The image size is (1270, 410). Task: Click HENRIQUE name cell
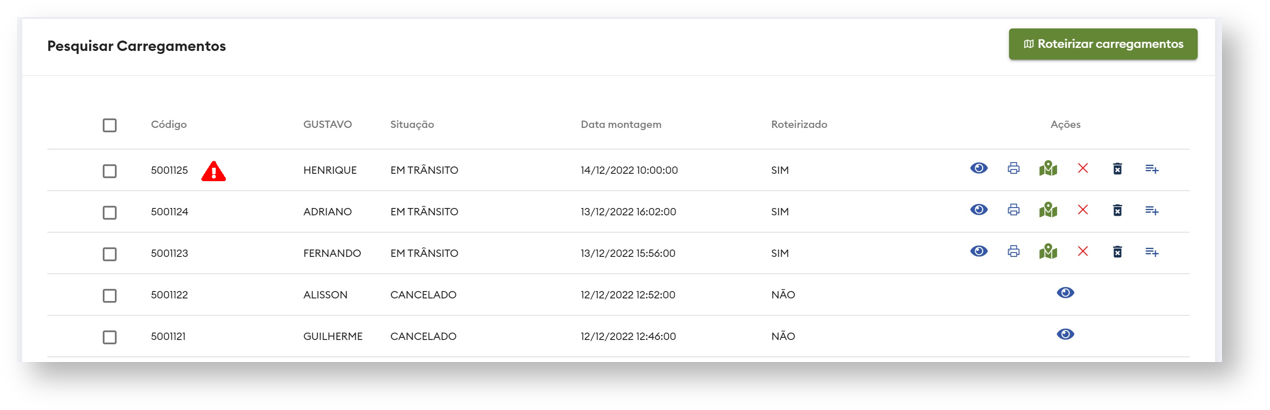330,171
